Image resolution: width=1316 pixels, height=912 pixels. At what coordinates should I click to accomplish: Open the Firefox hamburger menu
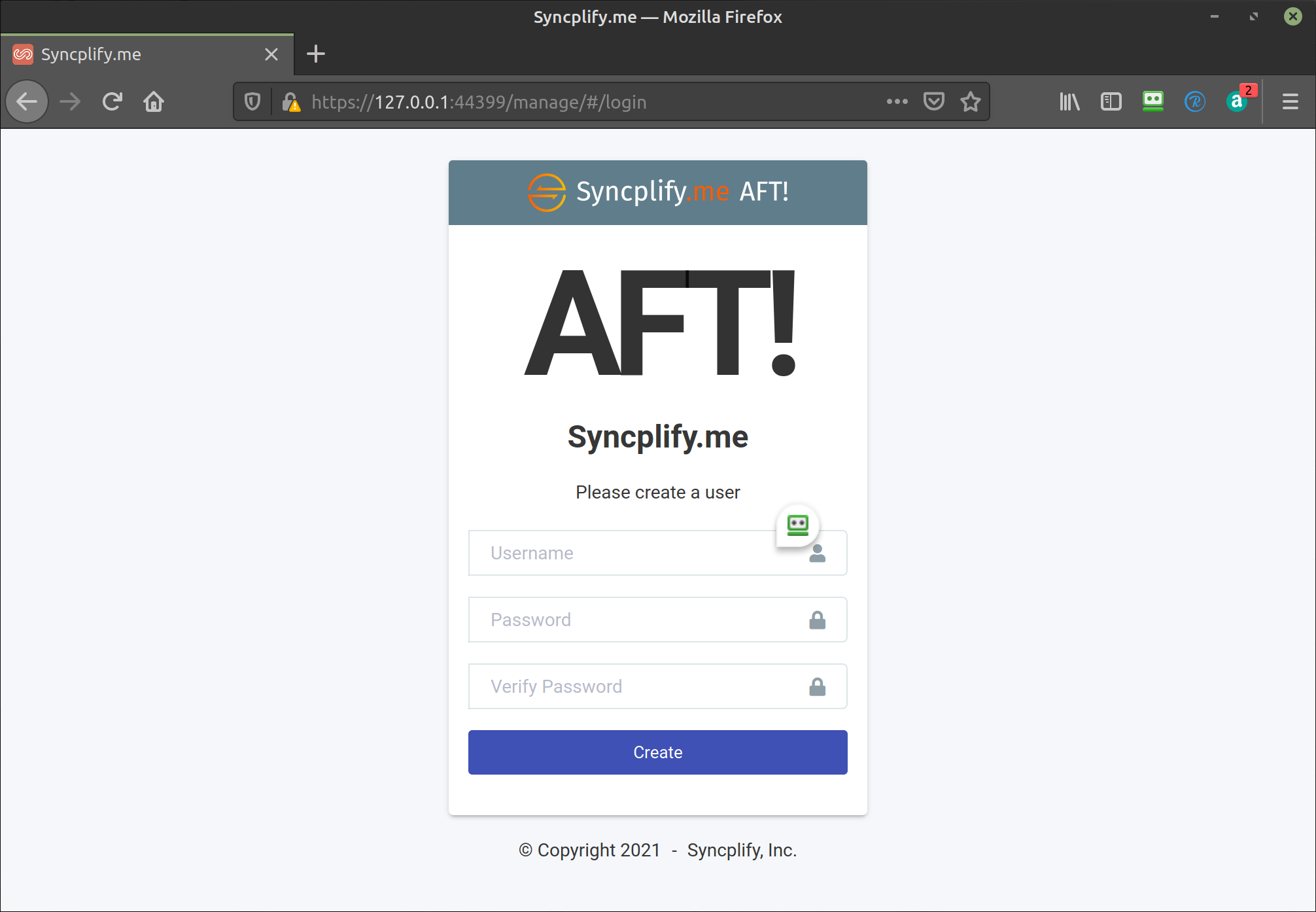pyautogui.click(x=1290, y=101)
